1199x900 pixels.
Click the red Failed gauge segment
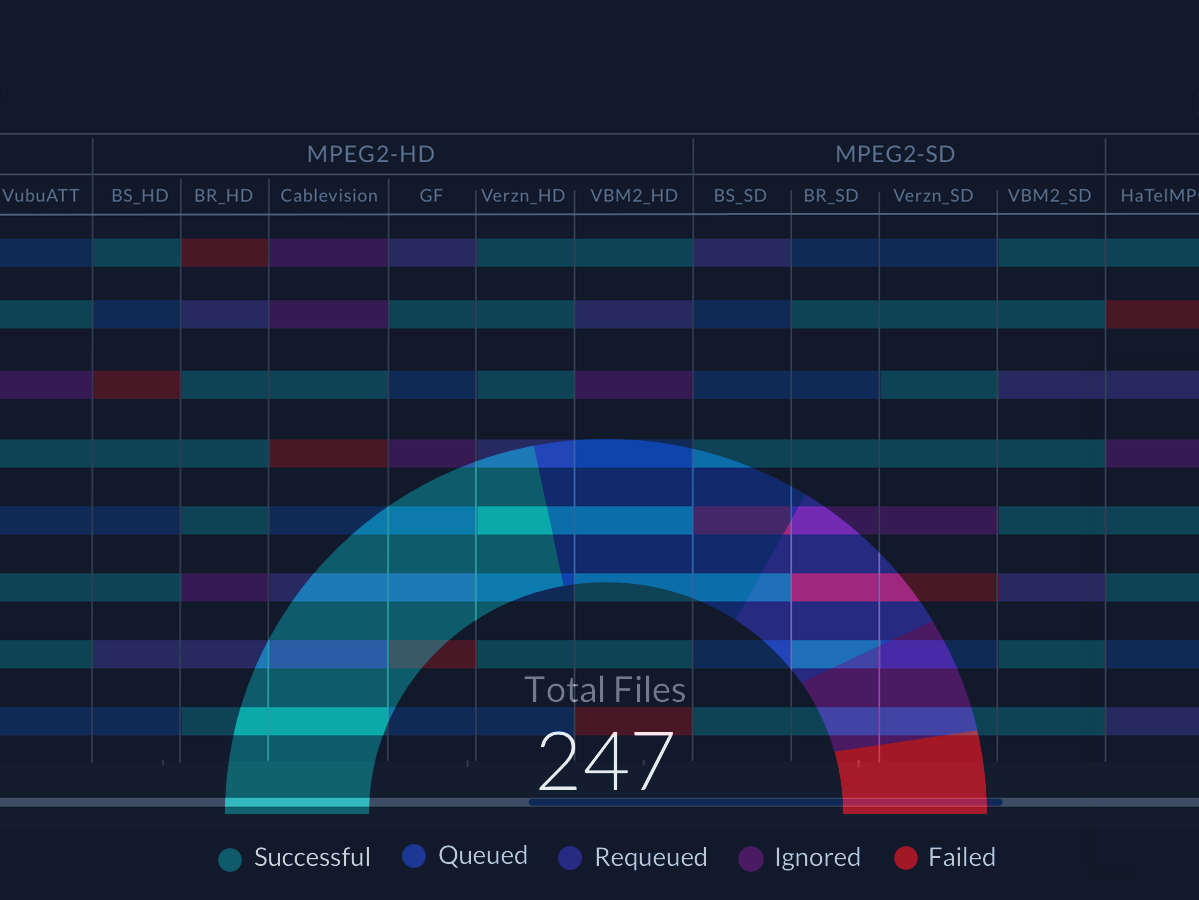point(914,774)
